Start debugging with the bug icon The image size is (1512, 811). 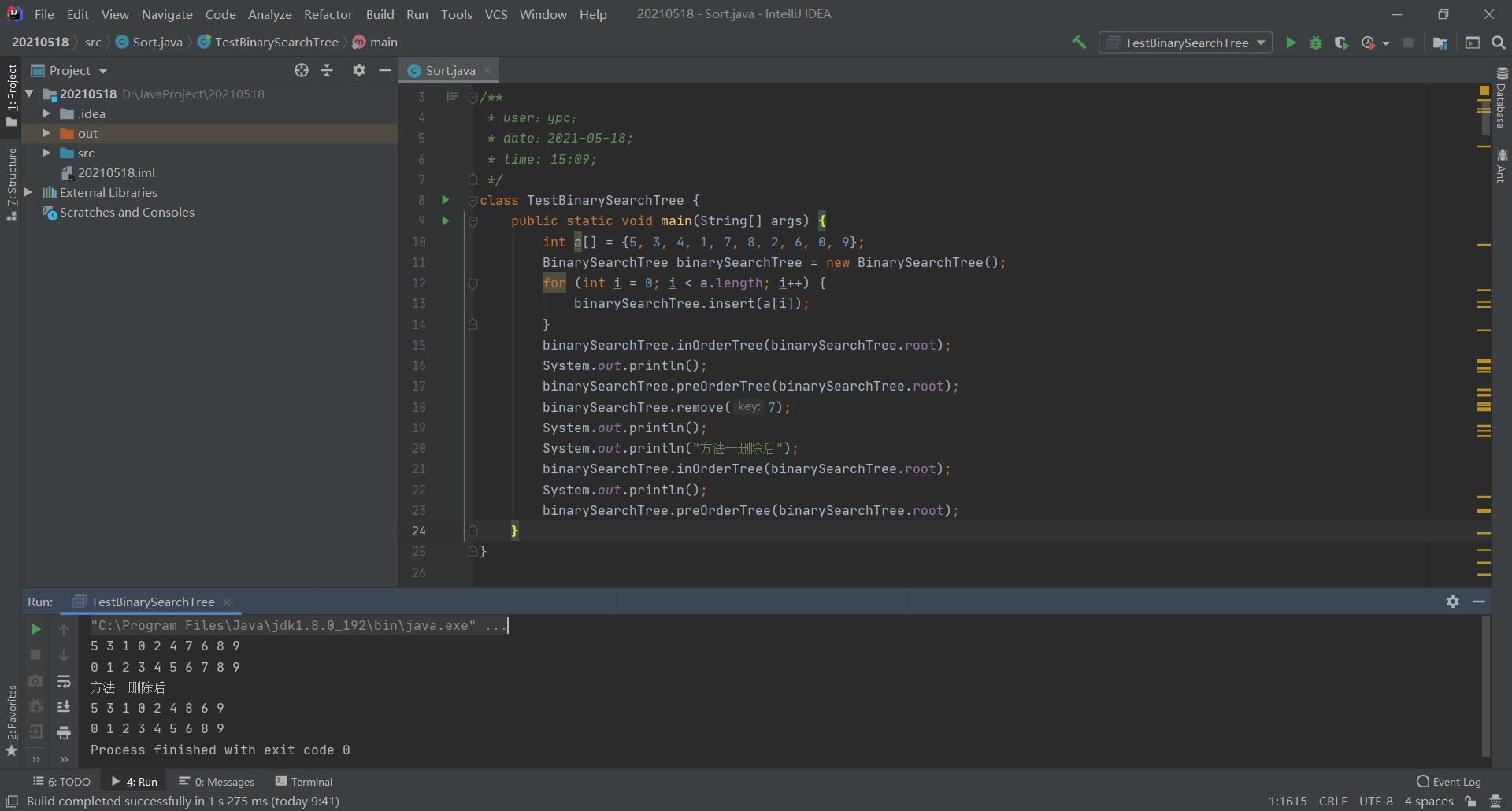(1316, 43)
